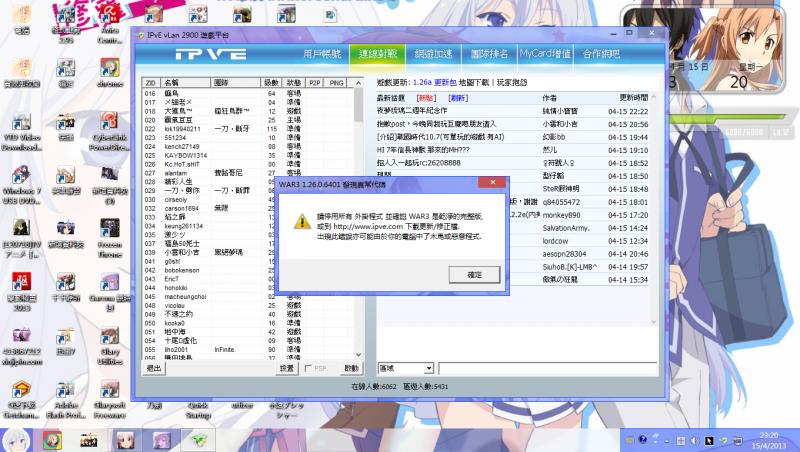Switch to the 網遊加速 tab
This screenshot has height=452, width=800.
(x=433, y=54)
